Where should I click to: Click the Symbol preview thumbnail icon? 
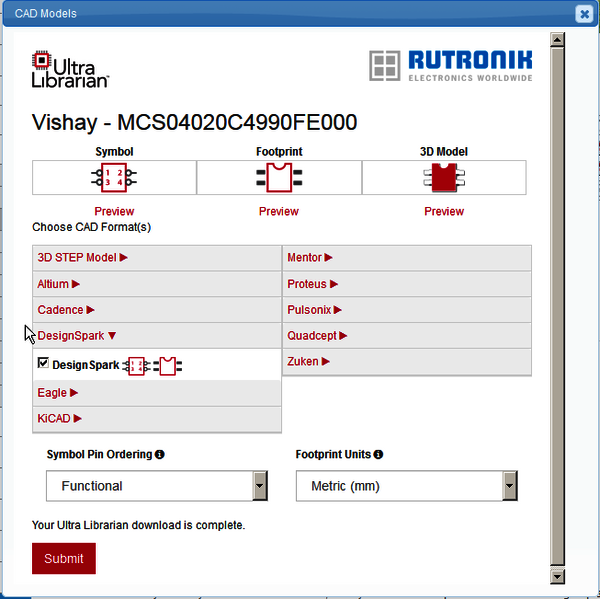point(114,178)
